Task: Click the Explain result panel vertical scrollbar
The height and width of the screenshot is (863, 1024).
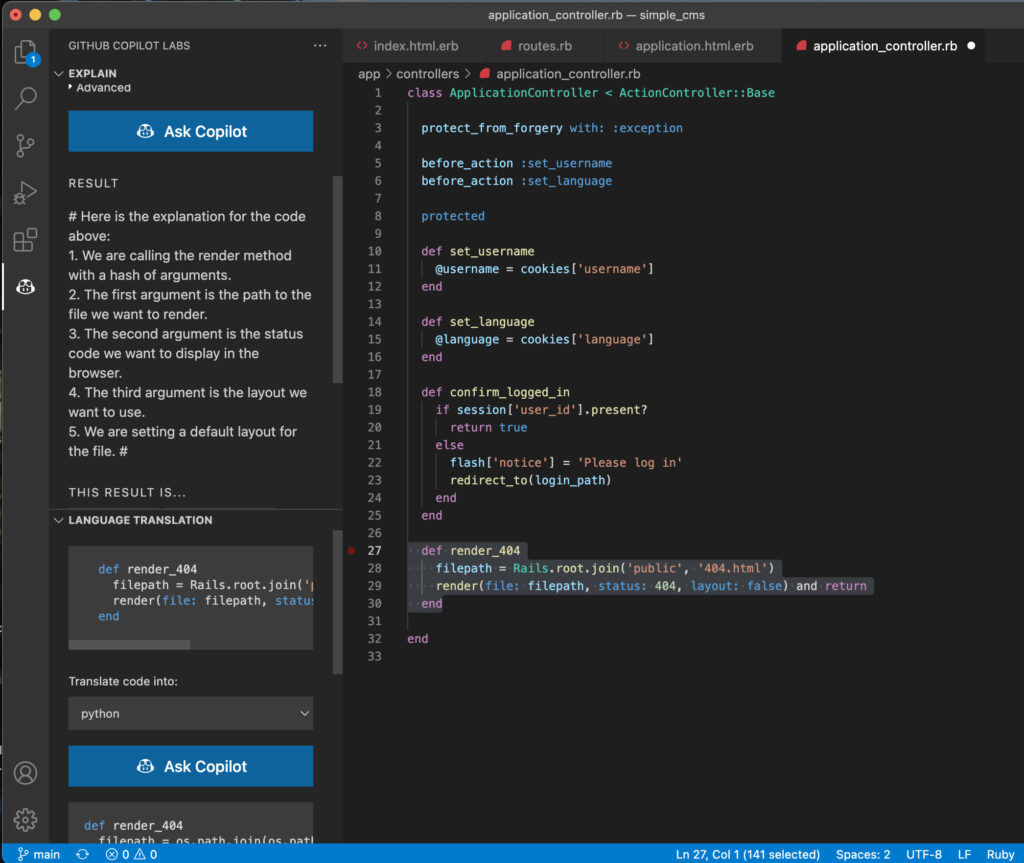Action: pos(338,279)
